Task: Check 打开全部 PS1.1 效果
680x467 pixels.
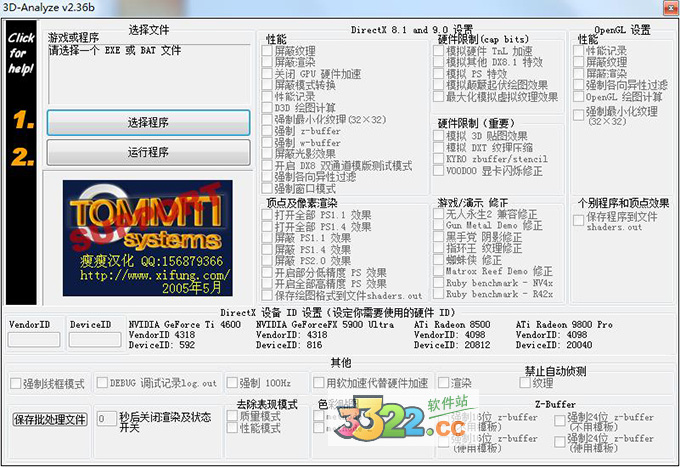Action: (x=267, y=215)
